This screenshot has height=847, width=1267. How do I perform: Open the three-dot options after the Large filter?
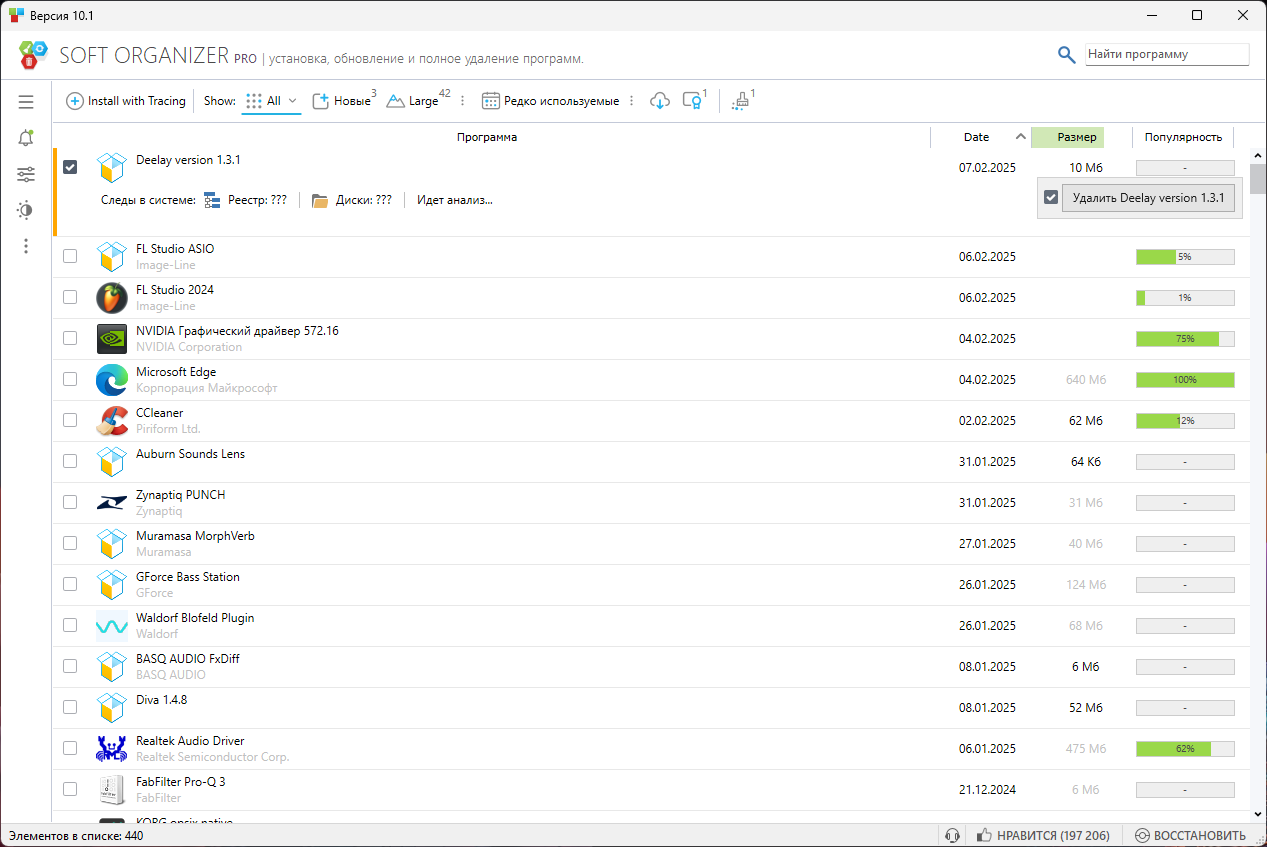click(462, 101)
